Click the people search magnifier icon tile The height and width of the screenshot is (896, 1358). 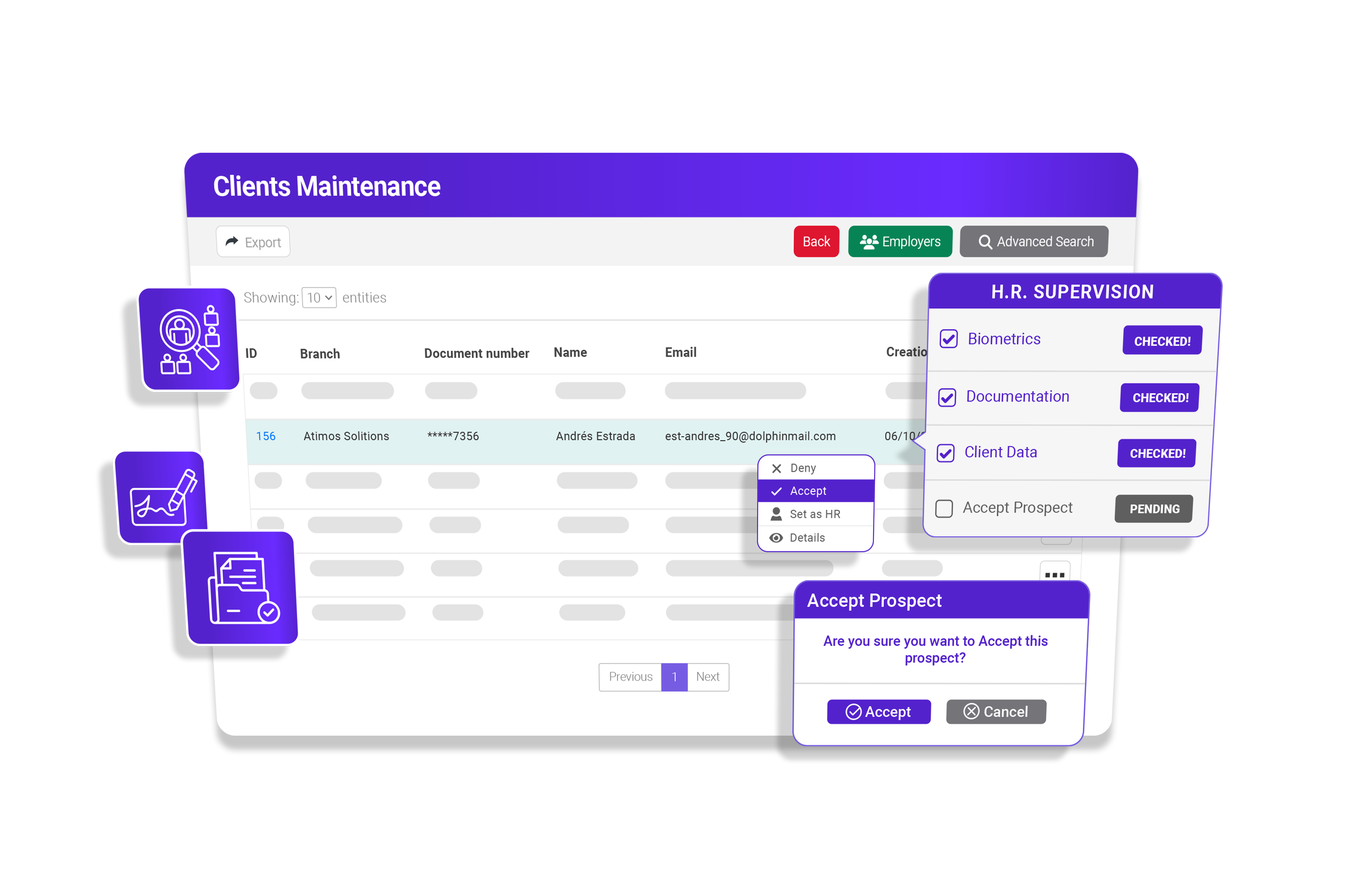[189, 339]
